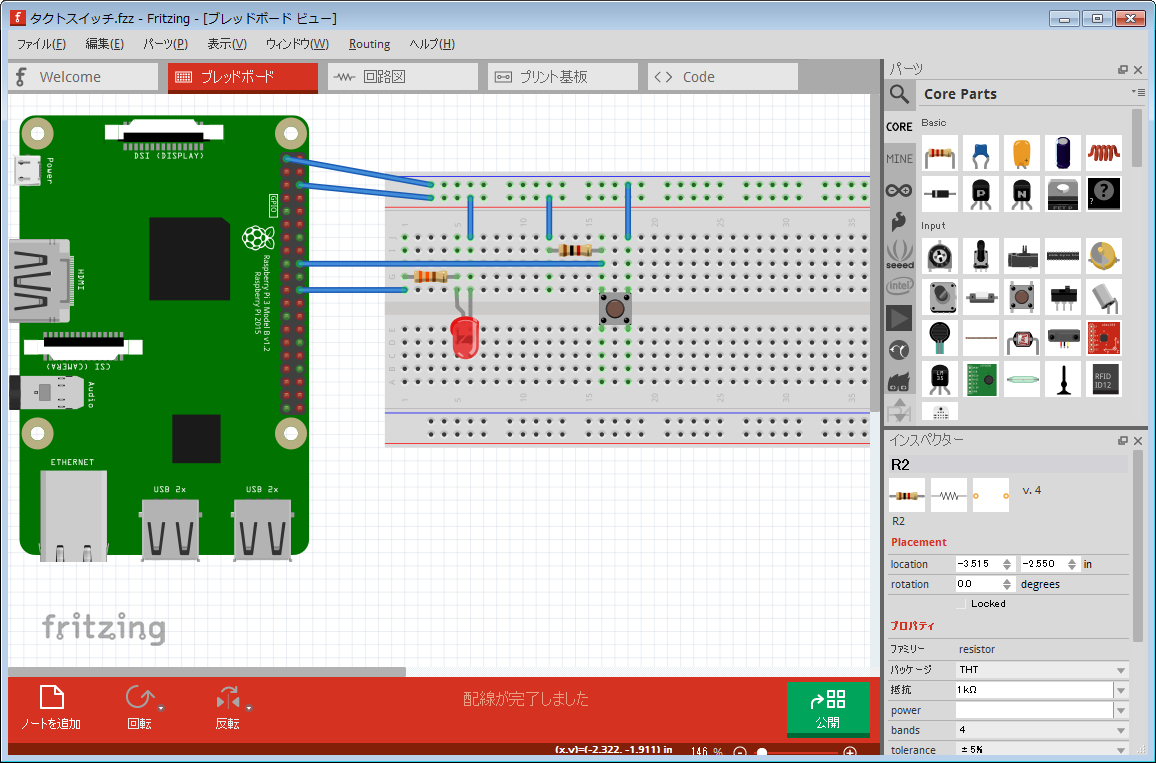Image resolution: width=1156 pixels, height=763 pixels.
Task: Open the Arduino parts bin
Action: coord(899,190)
